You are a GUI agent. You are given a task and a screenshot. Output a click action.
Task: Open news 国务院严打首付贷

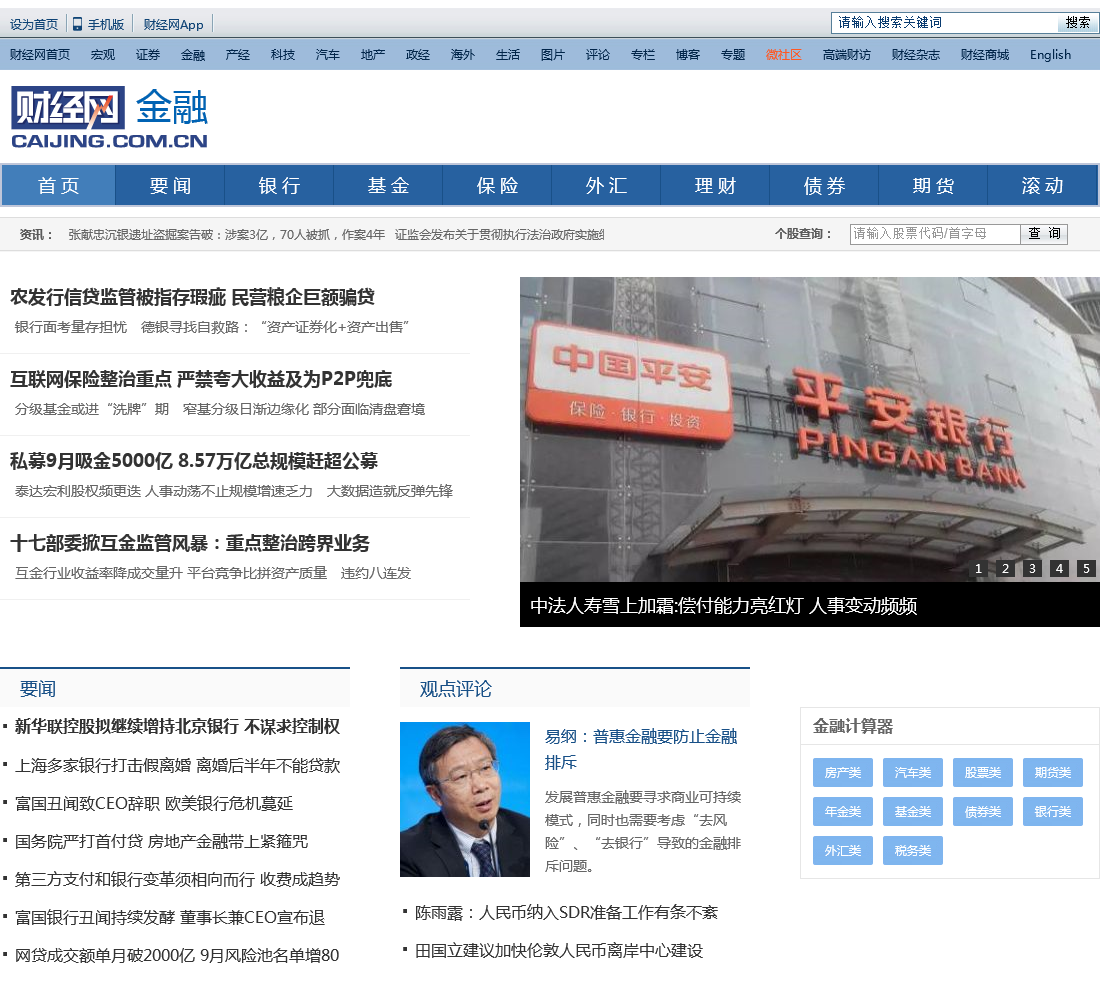pyautogui.click(x=161, y=841)
